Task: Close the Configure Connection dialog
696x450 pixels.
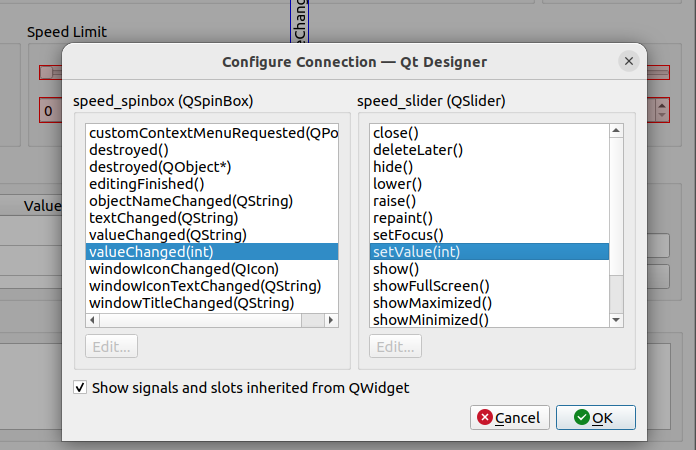Action: (x=629, y=61)
